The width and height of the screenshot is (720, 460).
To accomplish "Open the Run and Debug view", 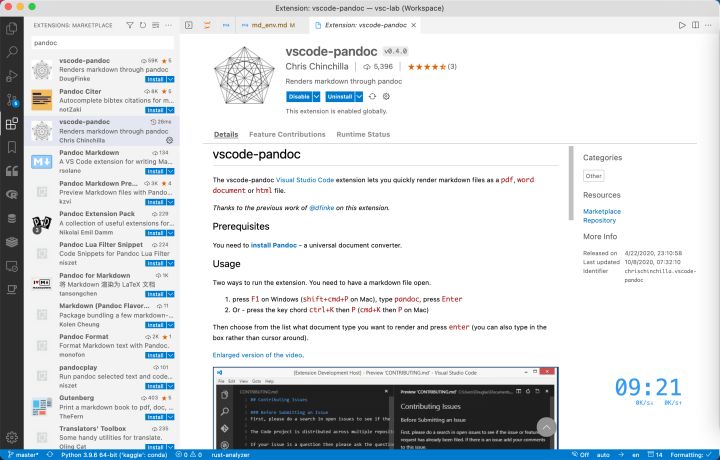I will 11,75.
